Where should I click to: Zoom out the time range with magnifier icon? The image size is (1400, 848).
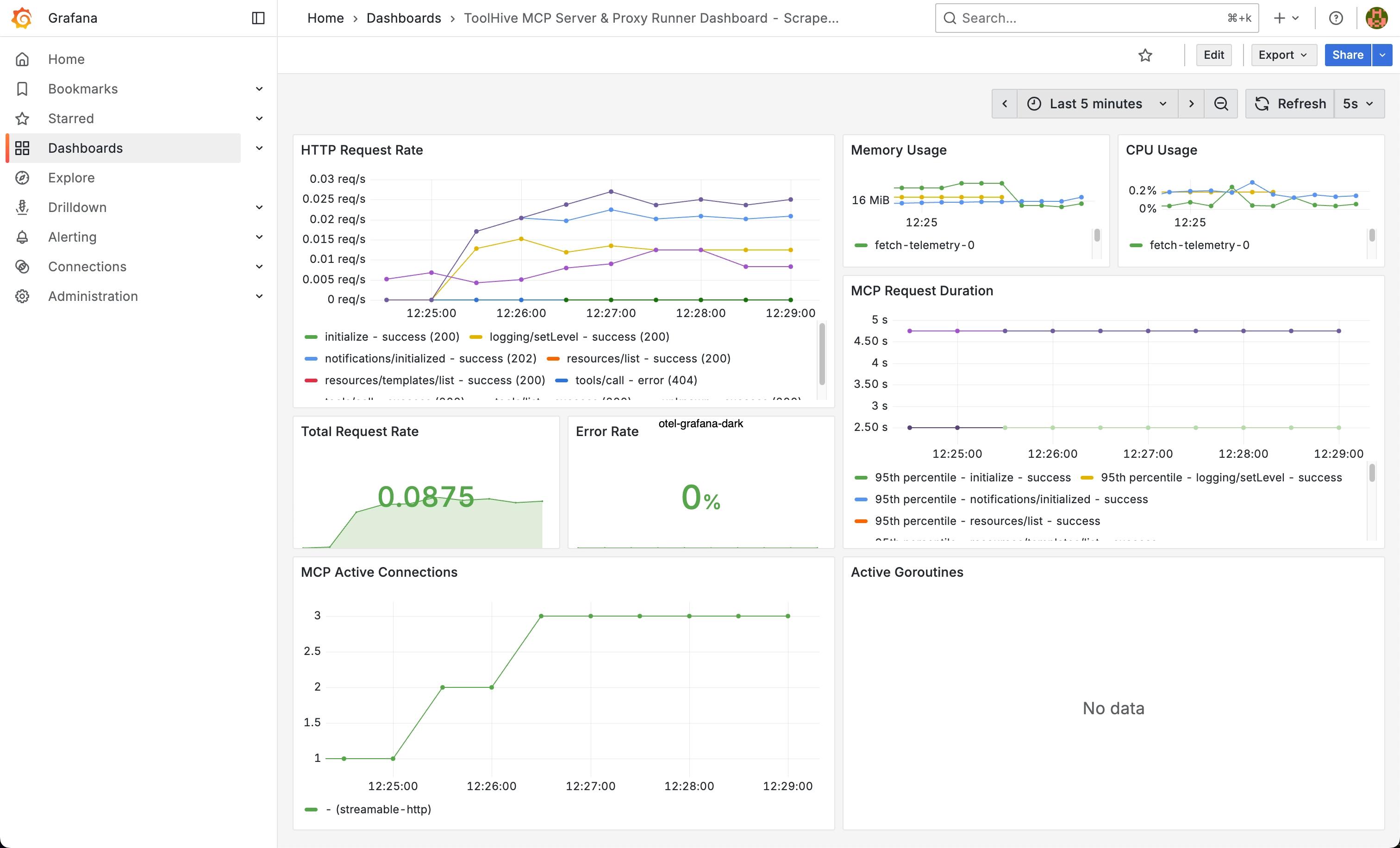click(1221, 103)
